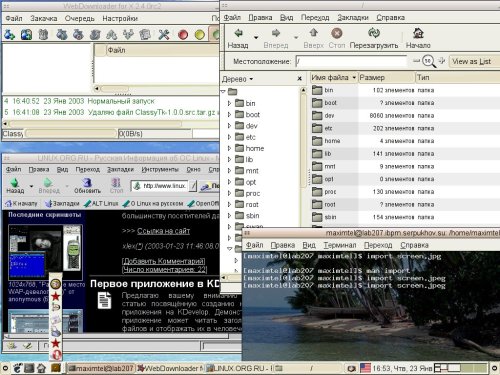The height and width of the screenshot is (375, 500).
Task: Click the terminal monitor icon on bottom panel
Action: coord(29,368)
